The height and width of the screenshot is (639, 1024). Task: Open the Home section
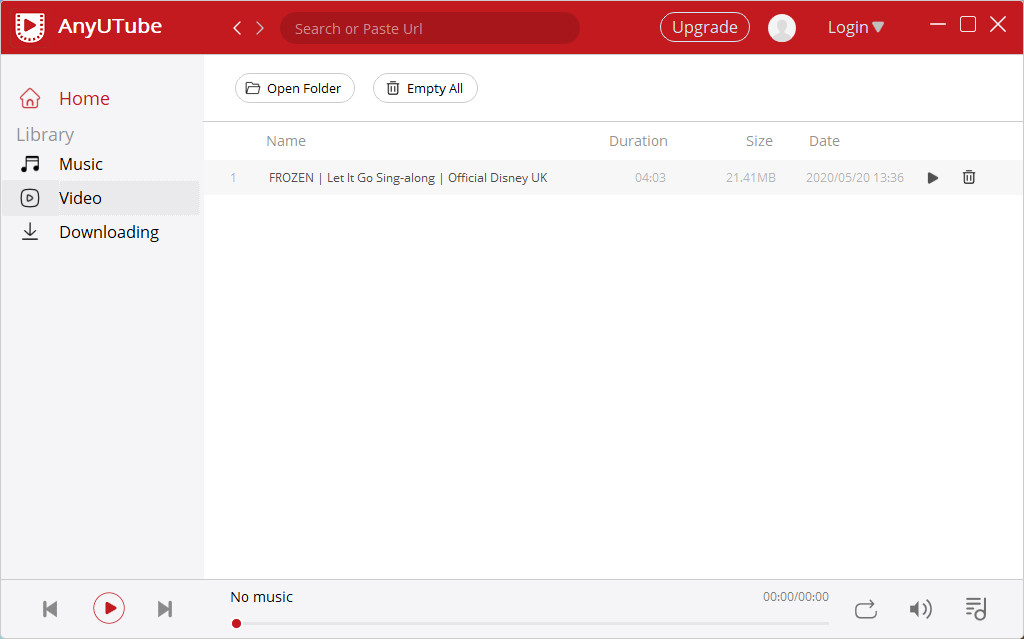click(x=84, y=99)
